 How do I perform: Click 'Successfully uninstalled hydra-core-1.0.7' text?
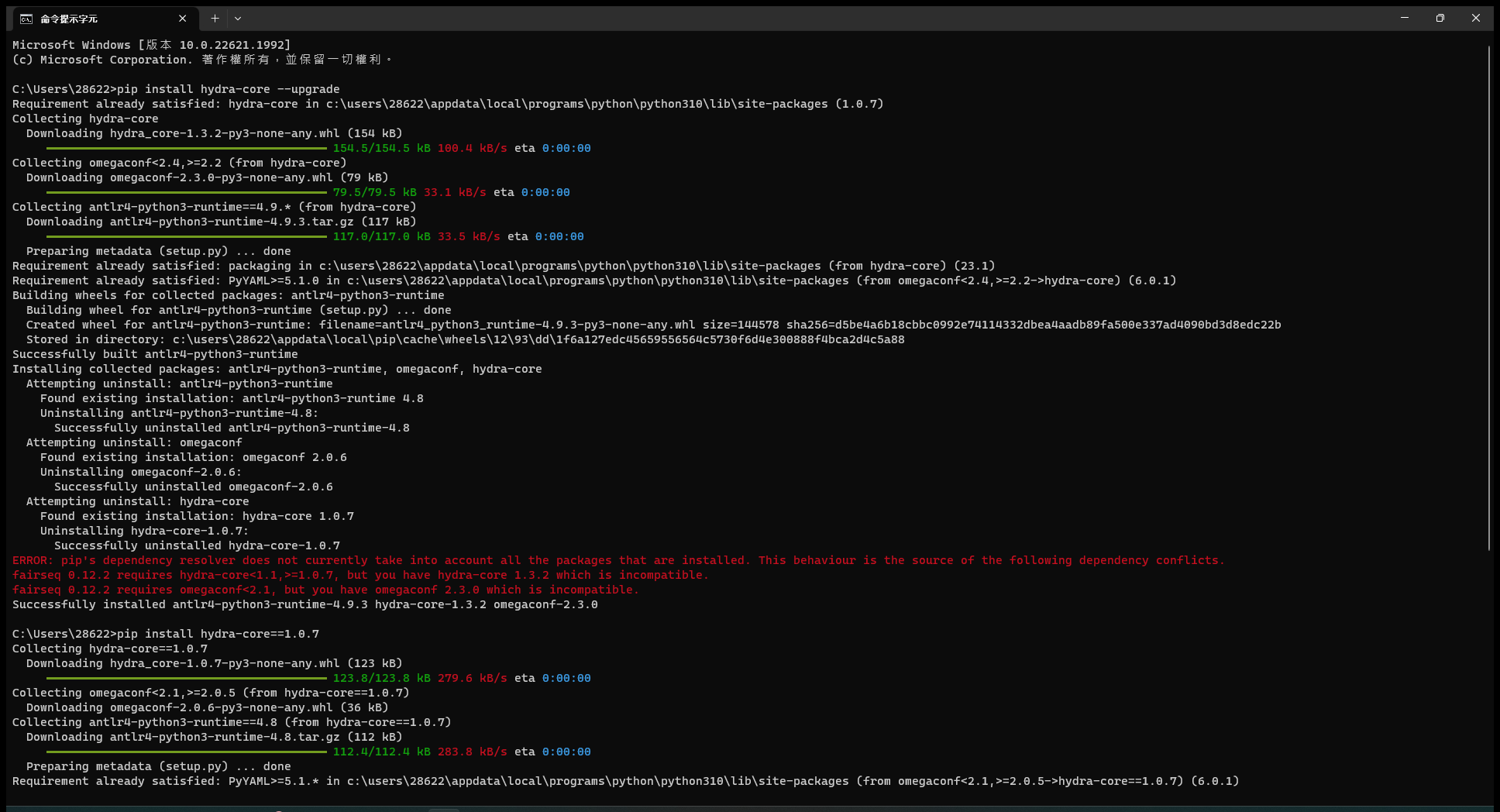coord(198,545)
